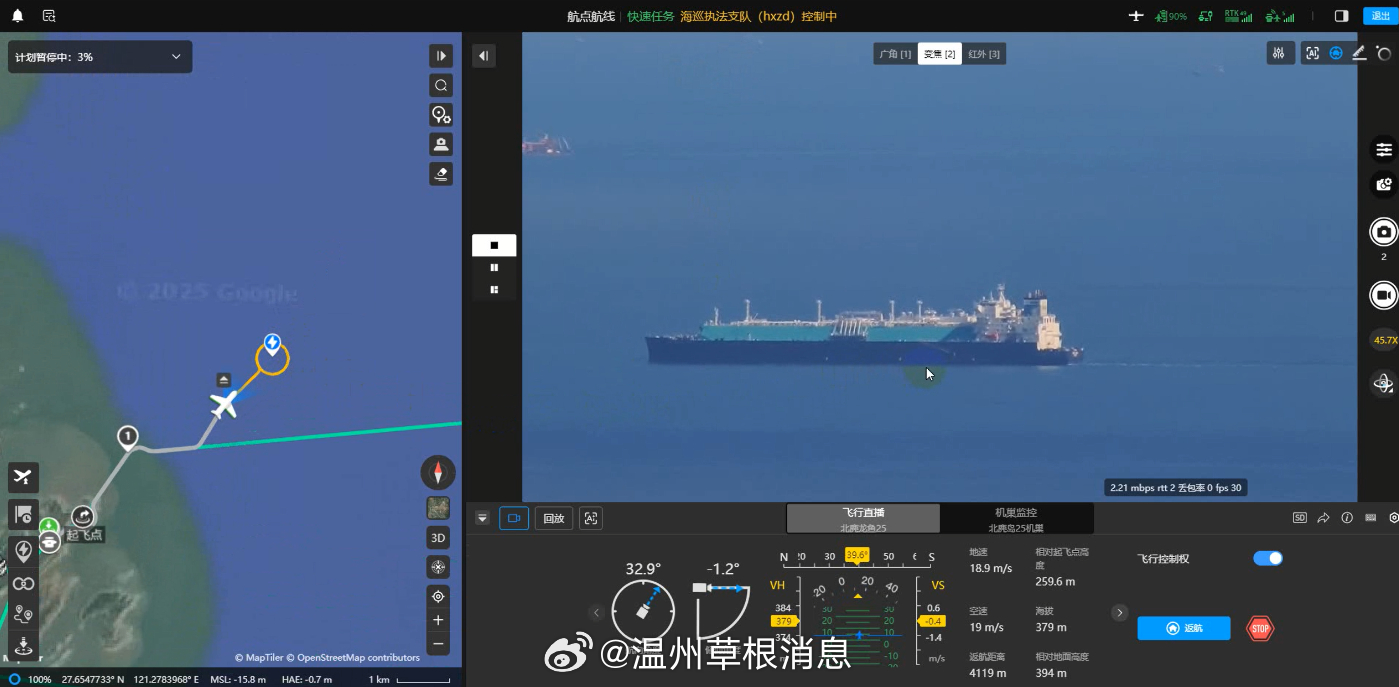Open the SD video quality selector
This screenshot has width=1399, height=687.
coord(1300,518)
